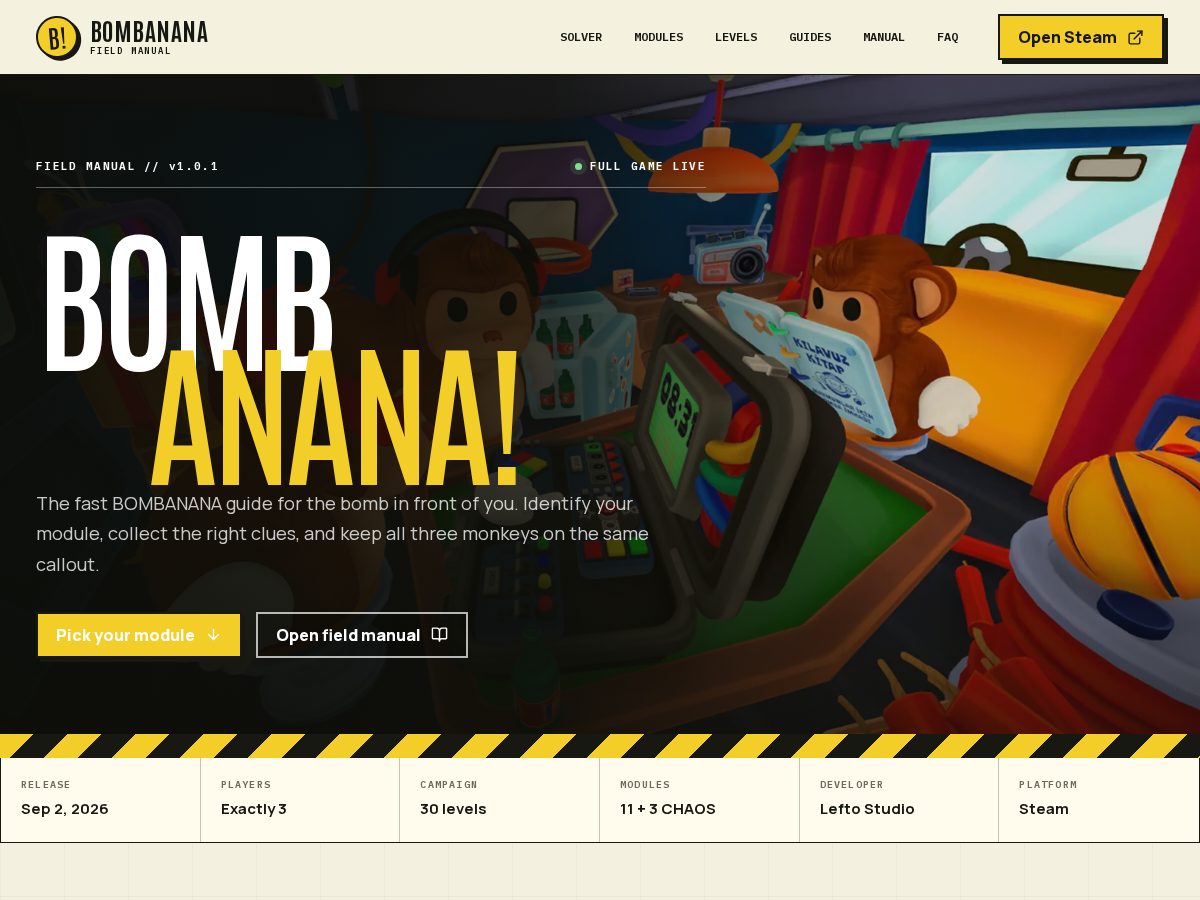Open the Solver nav item
This screenshot has width=1200, height=900.
[x=581, y=37]
